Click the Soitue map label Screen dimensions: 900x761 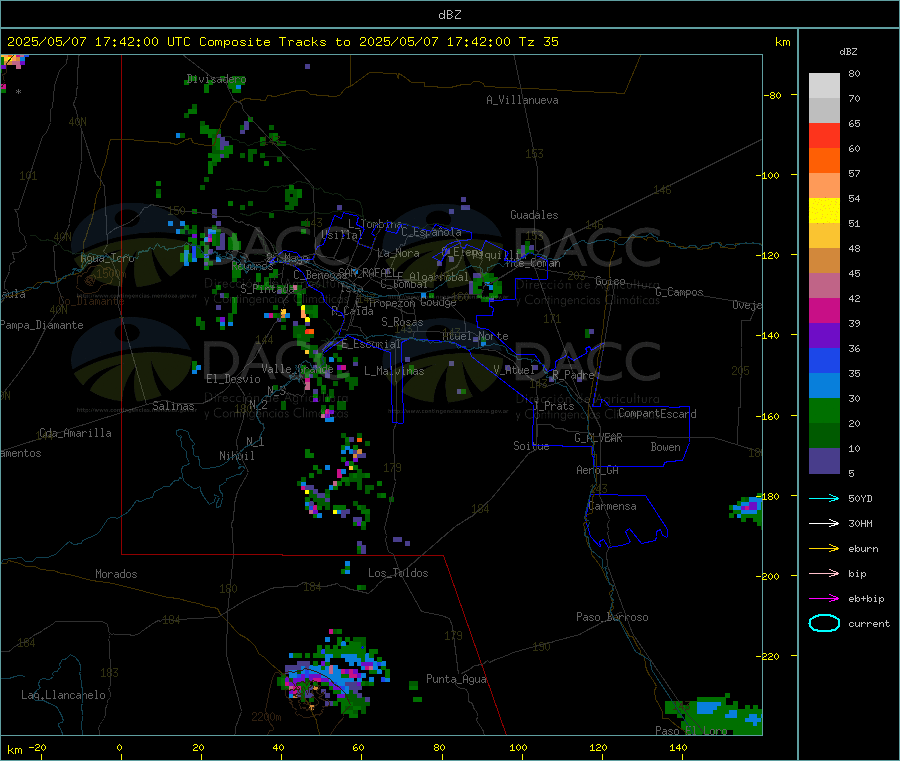531,446
